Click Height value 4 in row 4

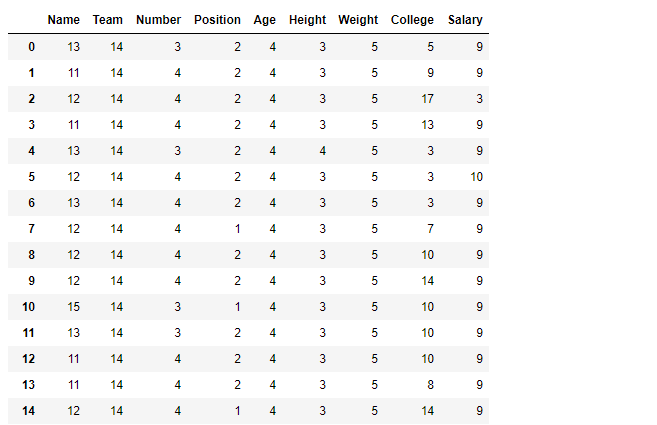pyautogui.click(x=322, y=150)
